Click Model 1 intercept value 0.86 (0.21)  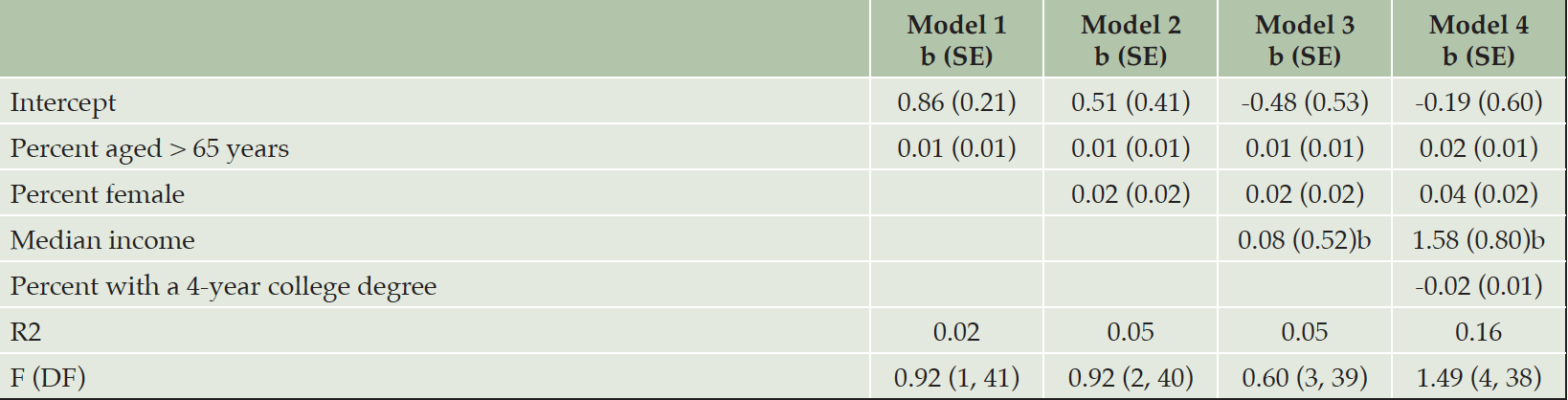[x=956, y=102]
